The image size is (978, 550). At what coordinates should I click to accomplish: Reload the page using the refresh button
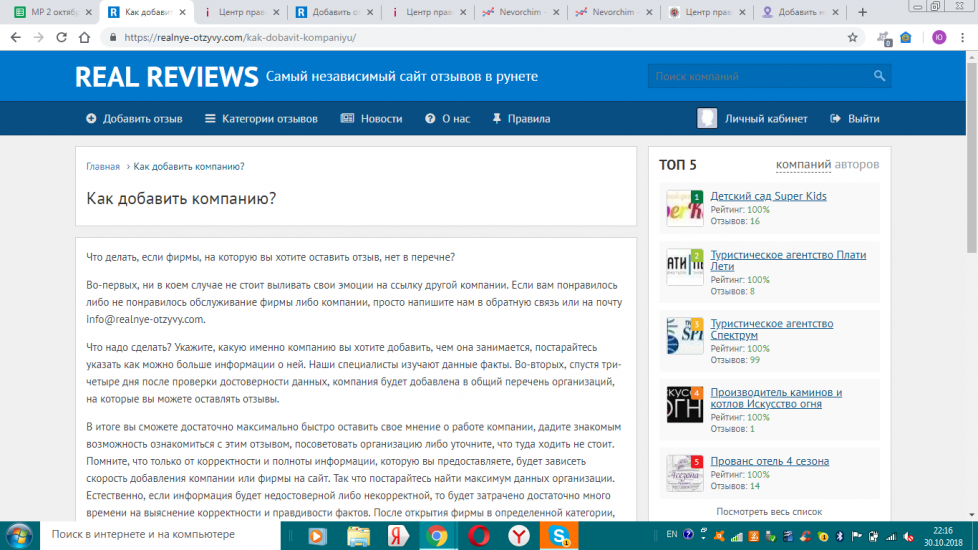point(61,37)
